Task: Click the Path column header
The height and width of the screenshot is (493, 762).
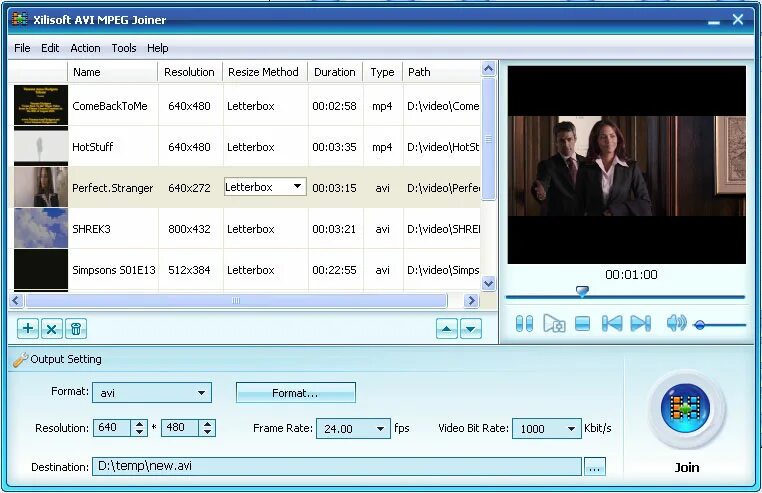Action: pos(441,72)
